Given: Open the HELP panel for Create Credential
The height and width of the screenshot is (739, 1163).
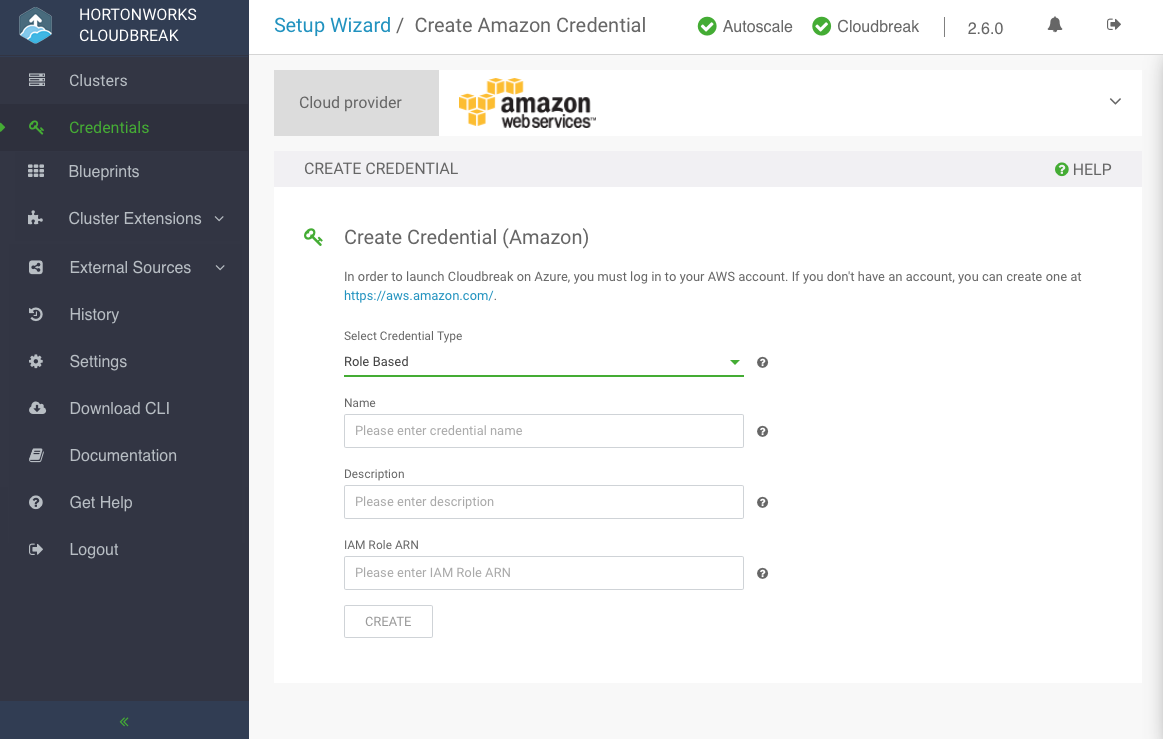Looking at the screenshot, I should [1083, 170].
